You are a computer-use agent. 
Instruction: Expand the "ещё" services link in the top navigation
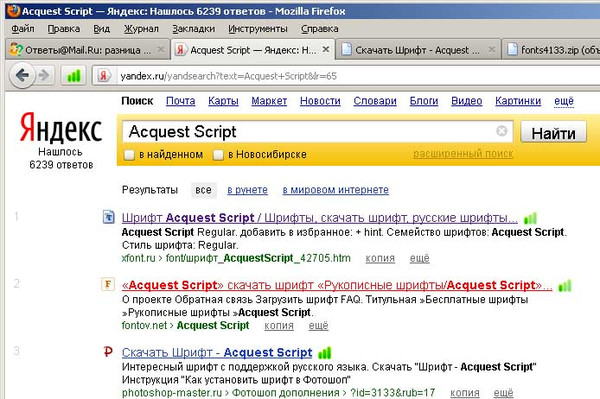click(564, 101)
